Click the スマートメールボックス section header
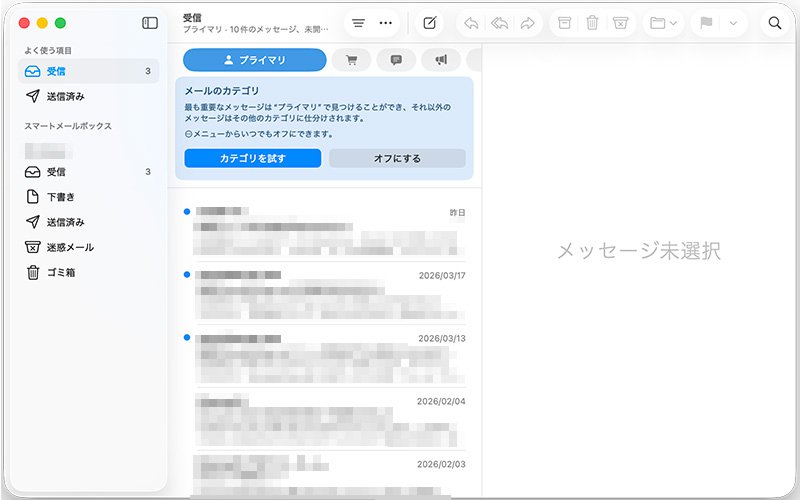 (x=68, y=126)
